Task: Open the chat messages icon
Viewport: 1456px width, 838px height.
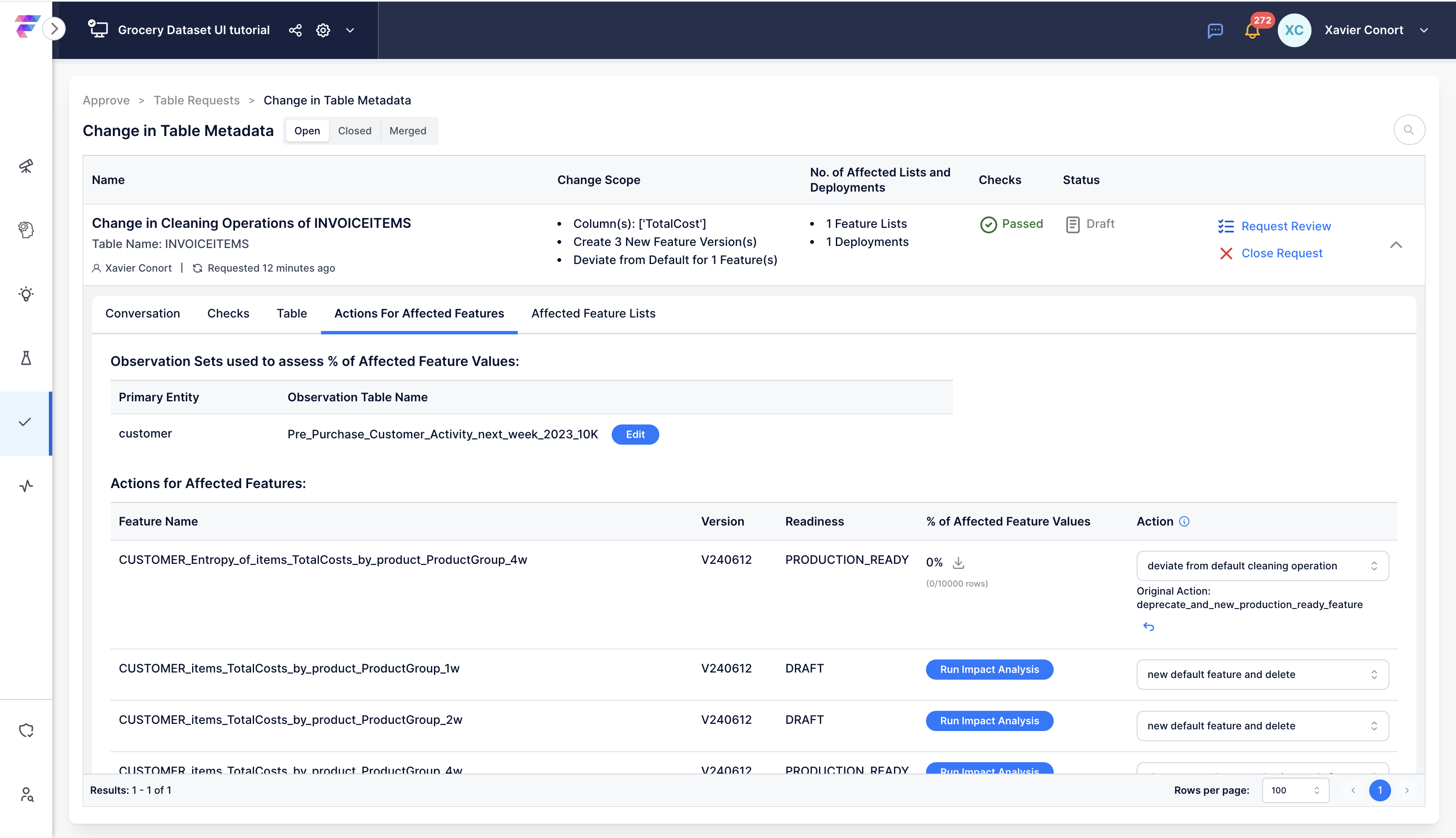Action: point(1215,30)
